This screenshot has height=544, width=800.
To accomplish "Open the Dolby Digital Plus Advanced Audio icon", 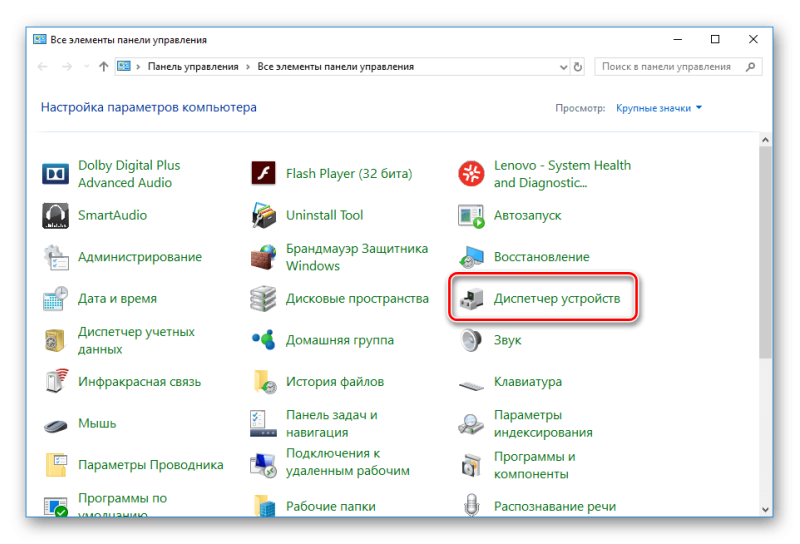I will [x=55, y=174].
